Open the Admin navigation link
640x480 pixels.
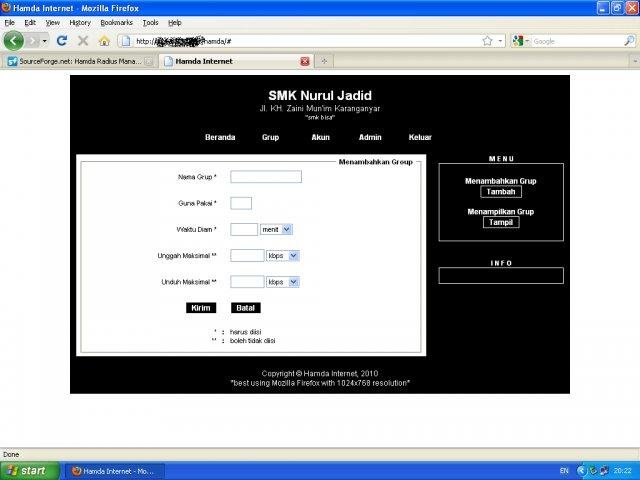[370, 137]
